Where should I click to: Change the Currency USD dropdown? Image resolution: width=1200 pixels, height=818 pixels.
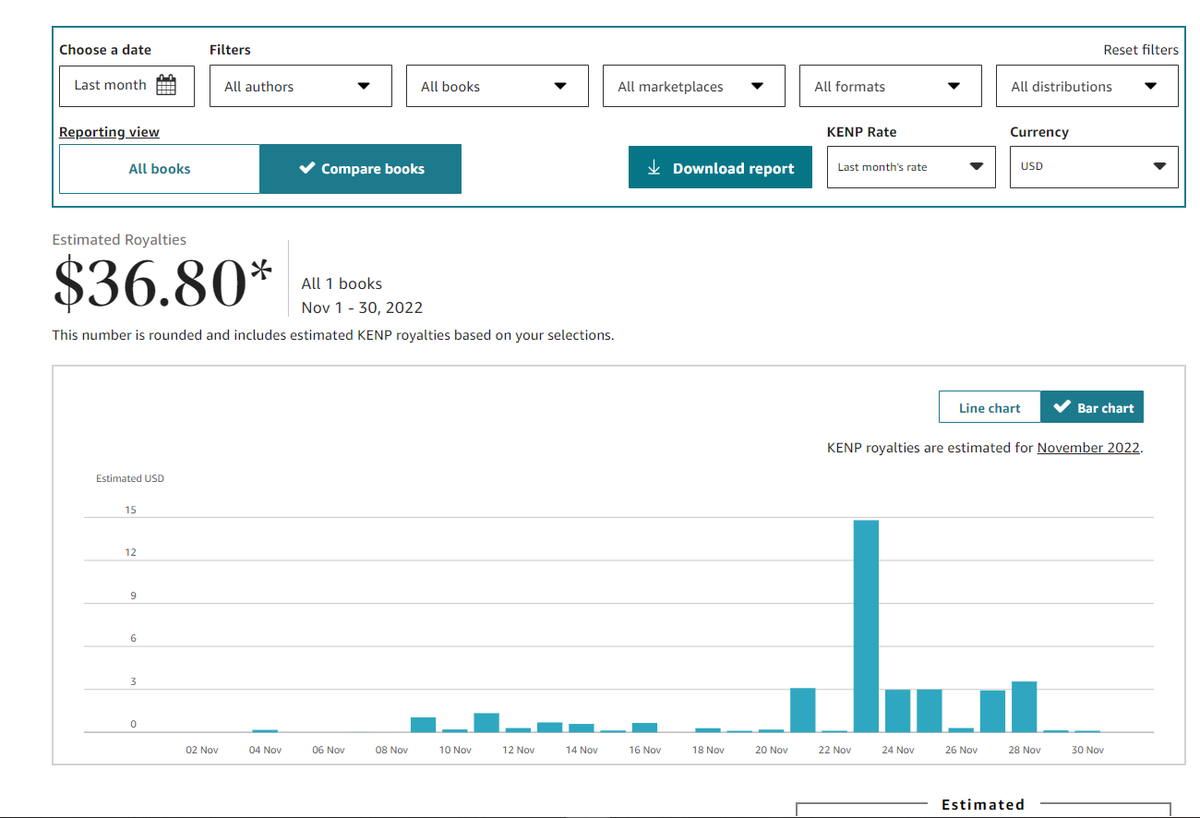(x=1095, y=167)
